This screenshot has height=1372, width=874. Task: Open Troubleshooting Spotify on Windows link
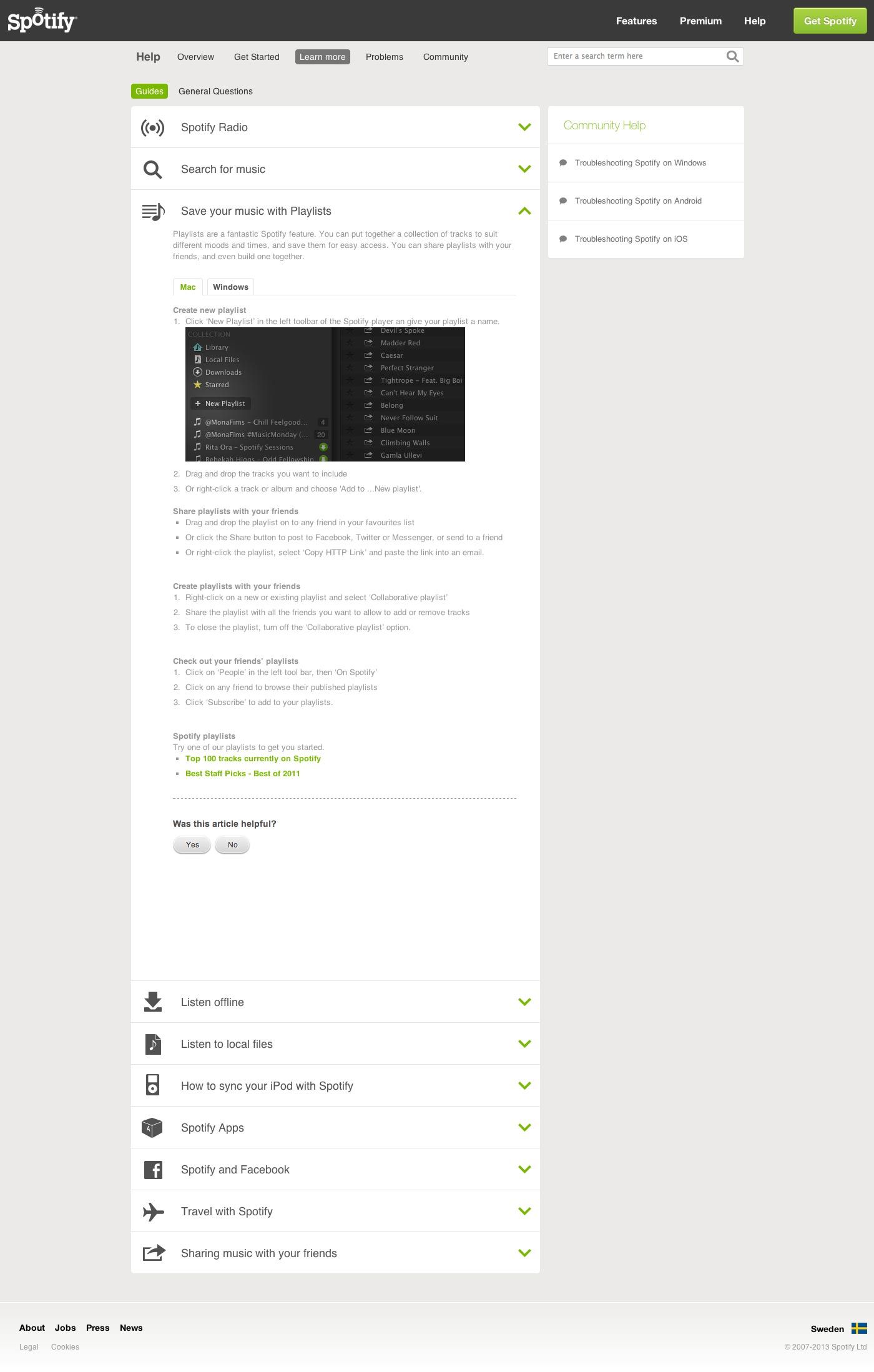[641, 163]
